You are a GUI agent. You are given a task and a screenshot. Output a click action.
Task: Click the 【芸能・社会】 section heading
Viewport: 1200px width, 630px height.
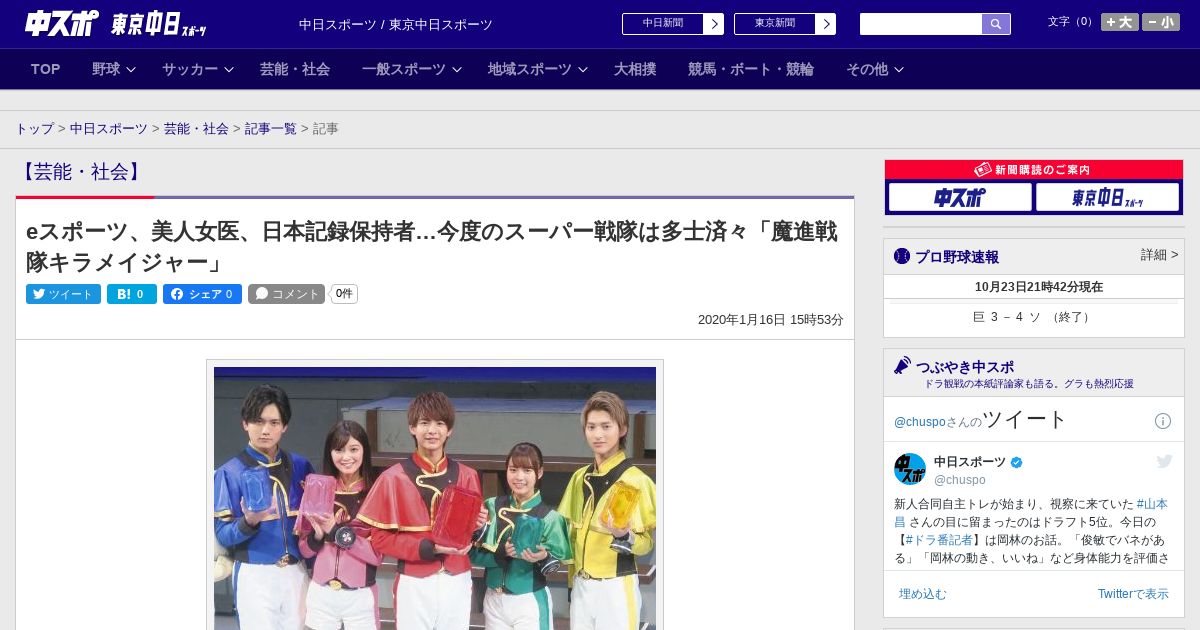[82, 172]
